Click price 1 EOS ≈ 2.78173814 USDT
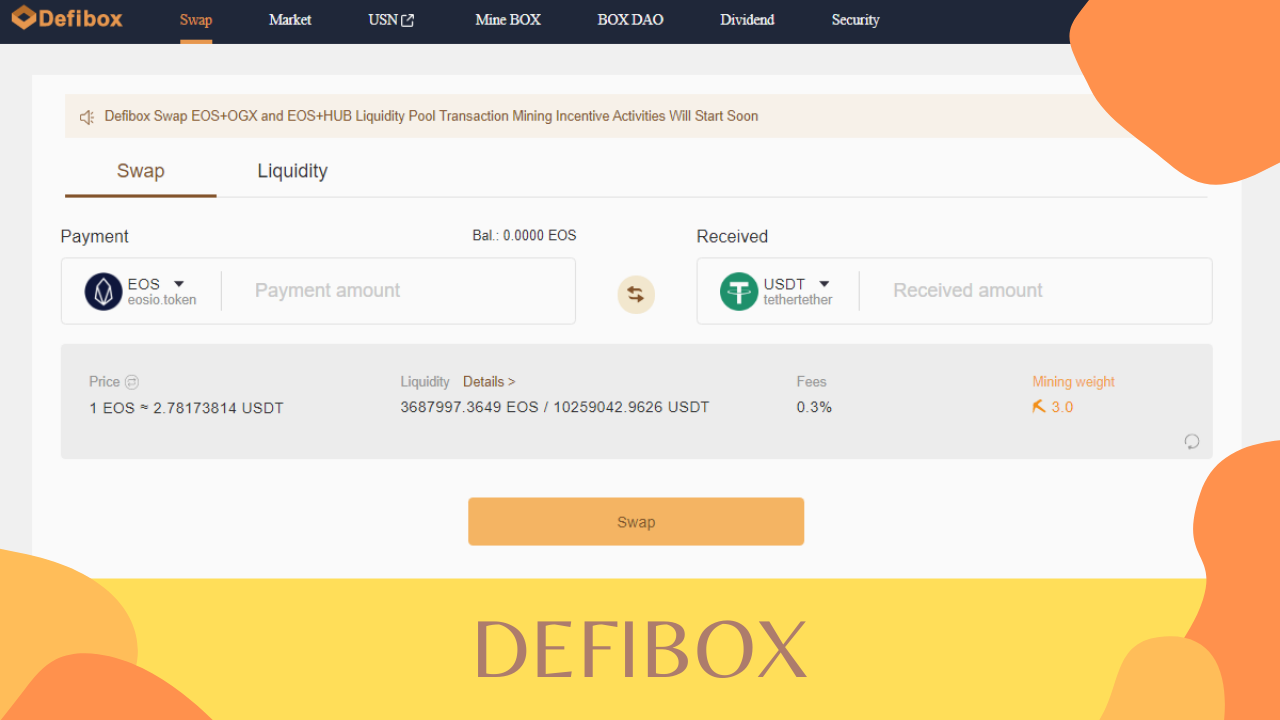The image size is (1280, 720). (x=186, y=408)
